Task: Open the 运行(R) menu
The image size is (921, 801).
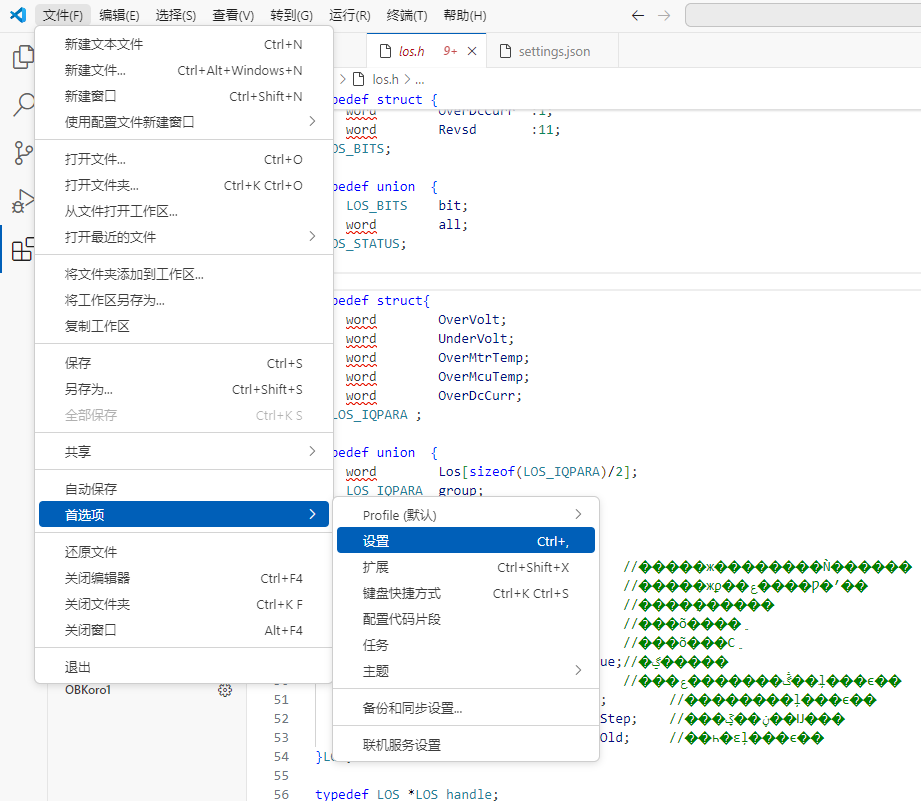Action: click(349, 15)
